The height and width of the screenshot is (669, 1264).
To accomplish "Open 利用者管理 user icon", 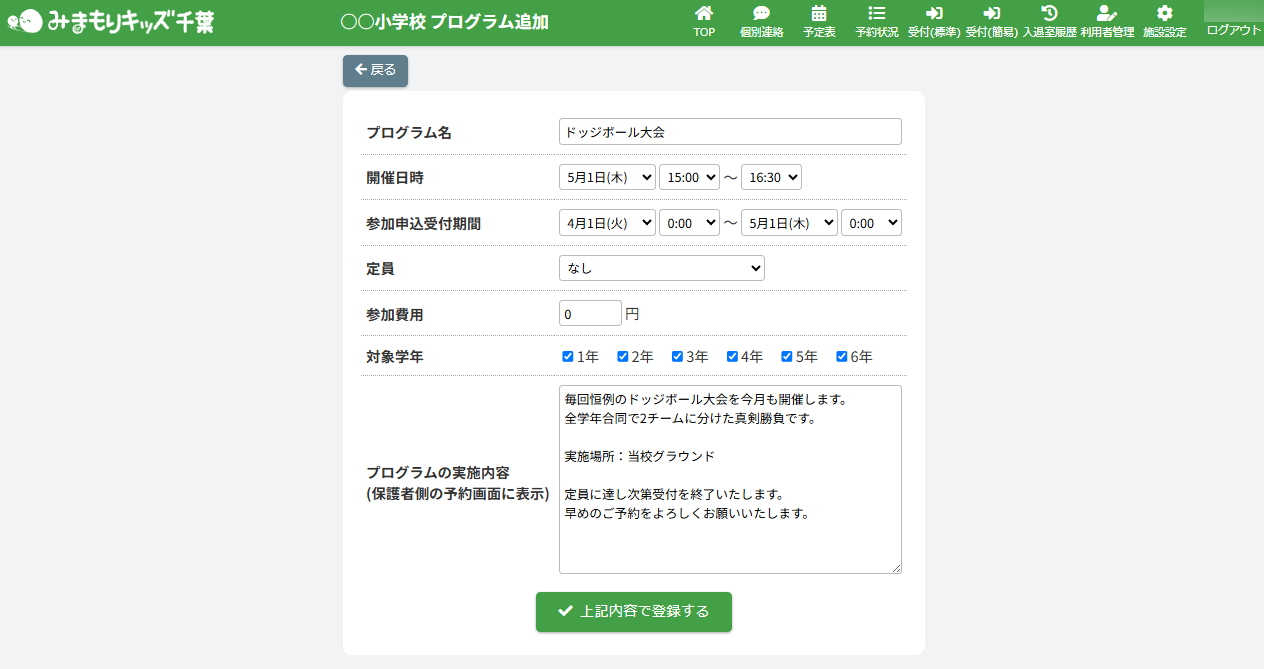I will pyautogui.click(x=1106, y=14).
